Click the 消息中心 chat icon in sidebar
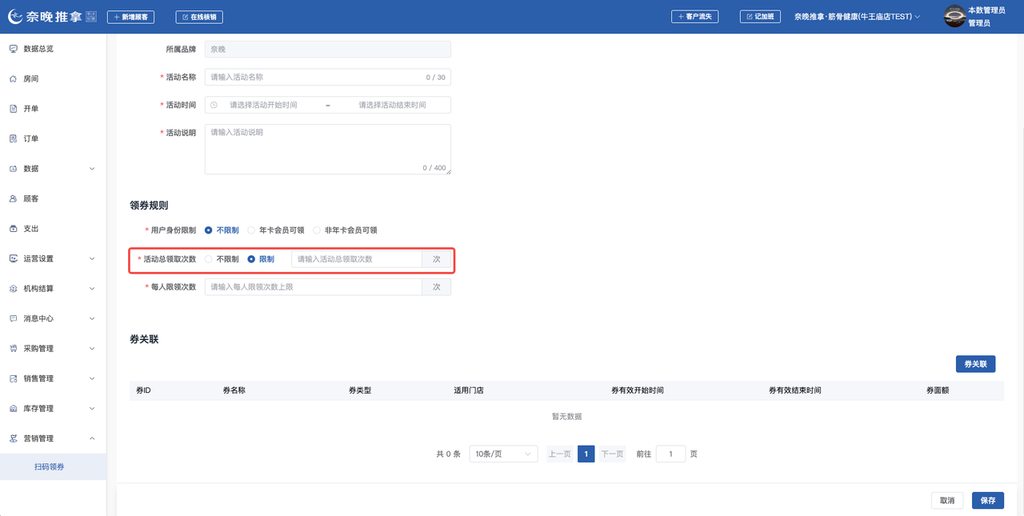The width and height of the screenshot is (1024, 516). pos(13,319)
